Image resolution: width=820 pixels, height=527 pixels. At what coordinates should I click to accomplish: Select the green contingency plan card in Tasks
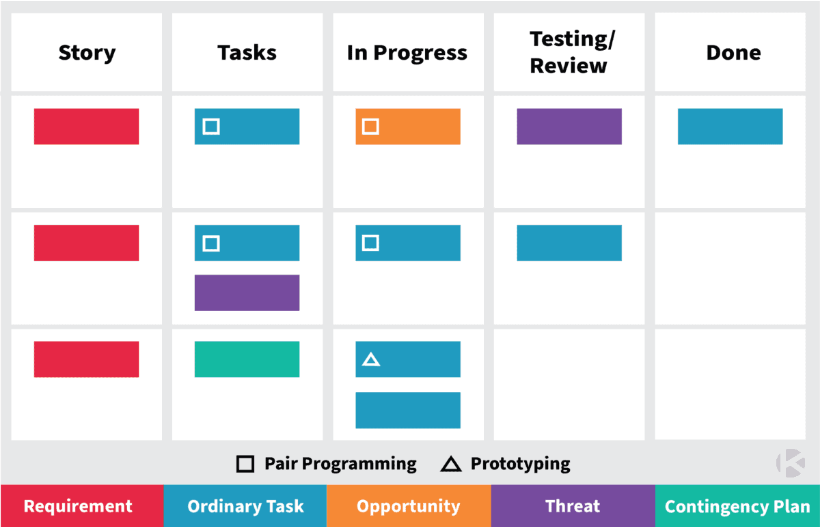(247, 359)
